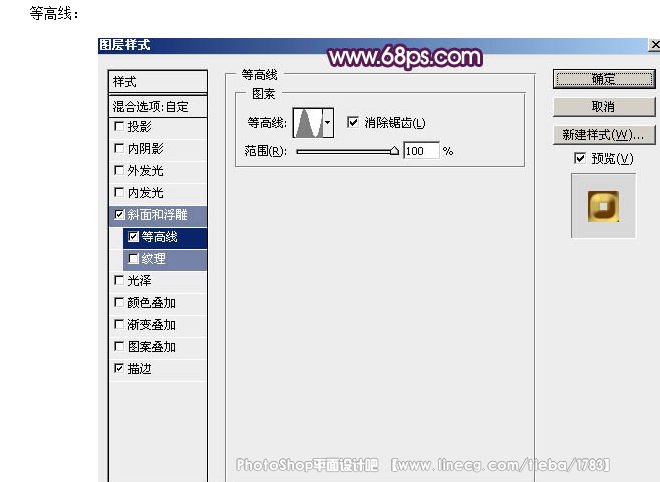Confirm with the 确定 button
The image size is (660, 482).
pyautogui.click(x=604, y=79)
